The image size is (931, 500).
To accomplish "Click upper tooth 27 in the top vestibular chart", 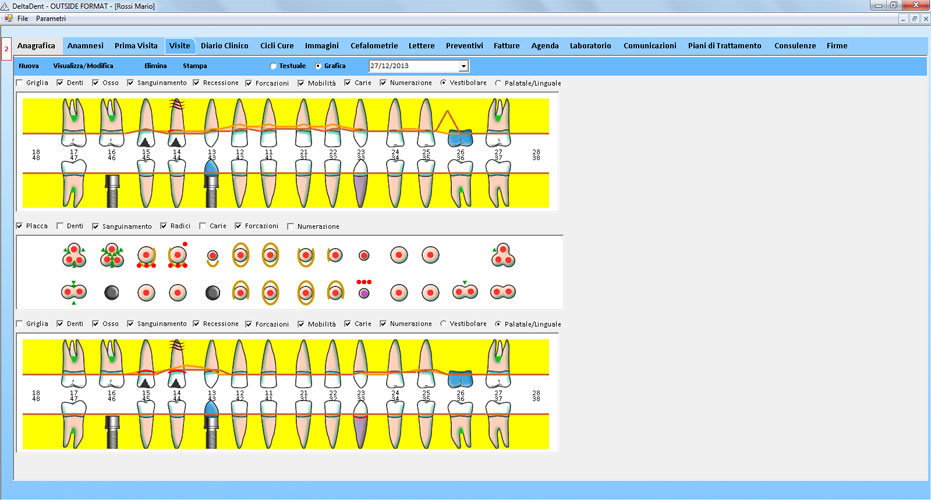I will click(x=498, y=123).
